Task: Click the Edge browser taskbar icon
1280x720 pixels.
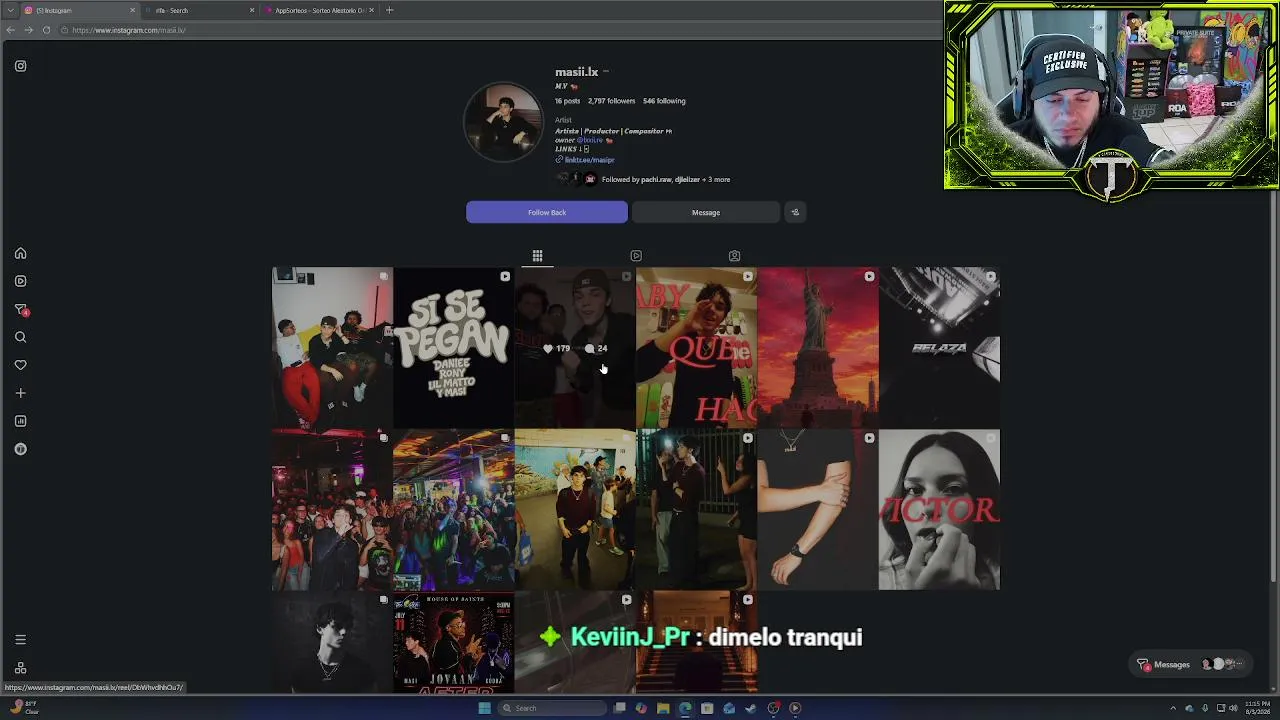Action: click(x=685, y=708)
